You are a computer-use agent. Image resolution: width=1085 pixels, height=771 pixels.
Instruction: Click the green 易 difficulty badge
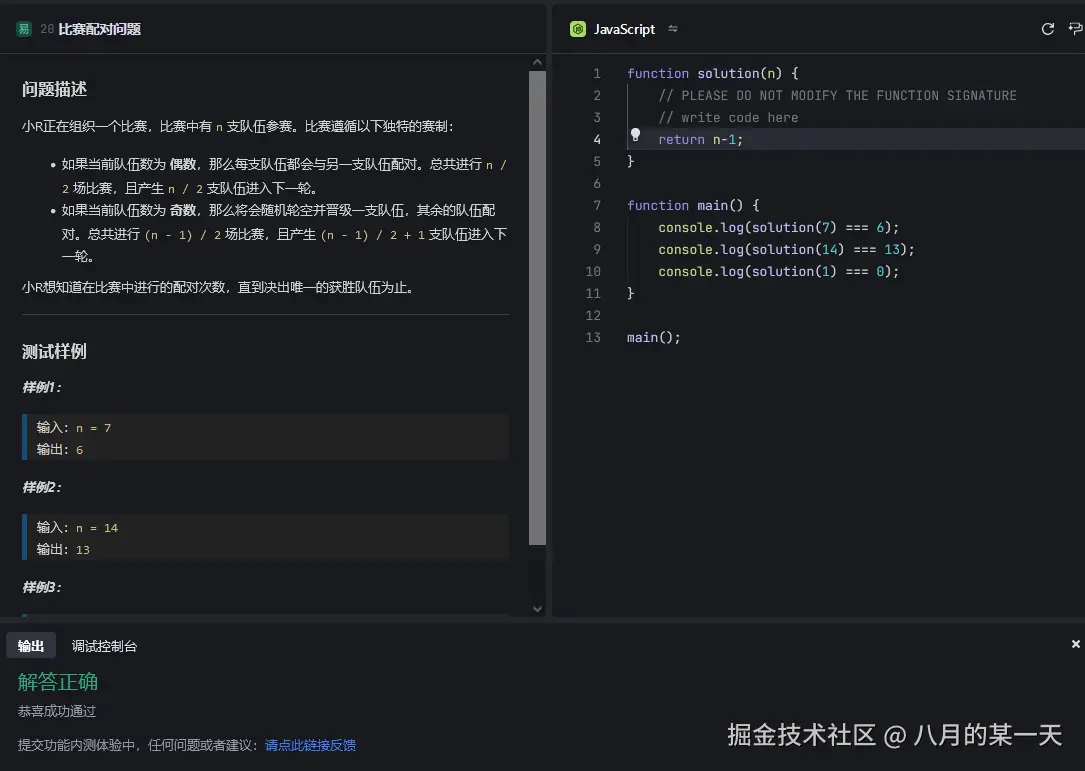(23, 29)
